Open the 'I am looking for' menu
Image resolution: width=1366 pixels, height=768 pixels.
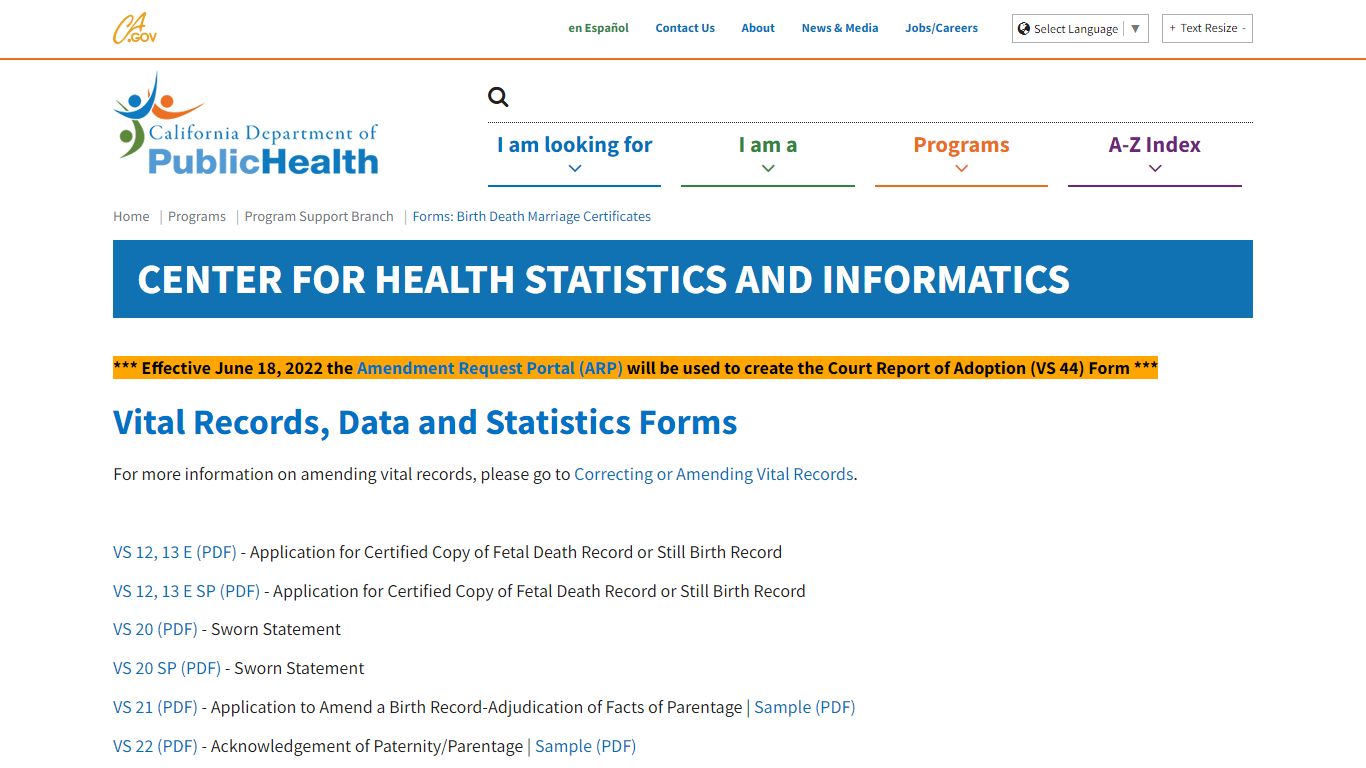coord(575,145)
